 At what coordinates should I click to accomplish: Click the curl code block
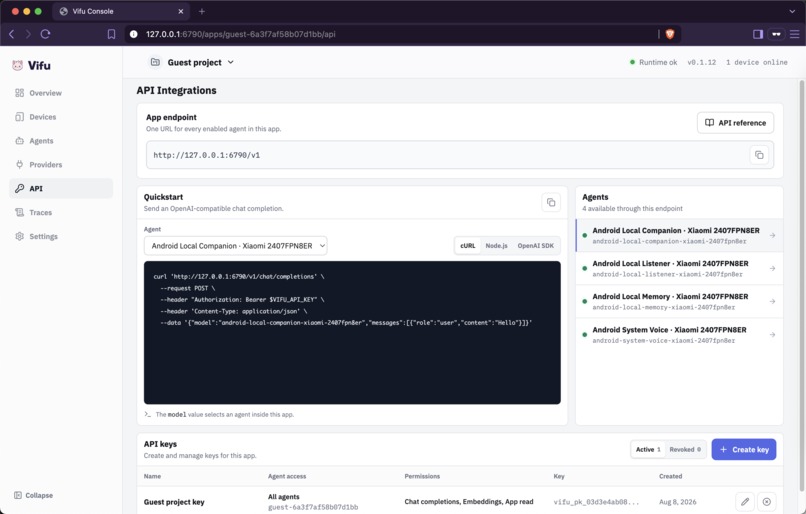[x=352, y=333]
